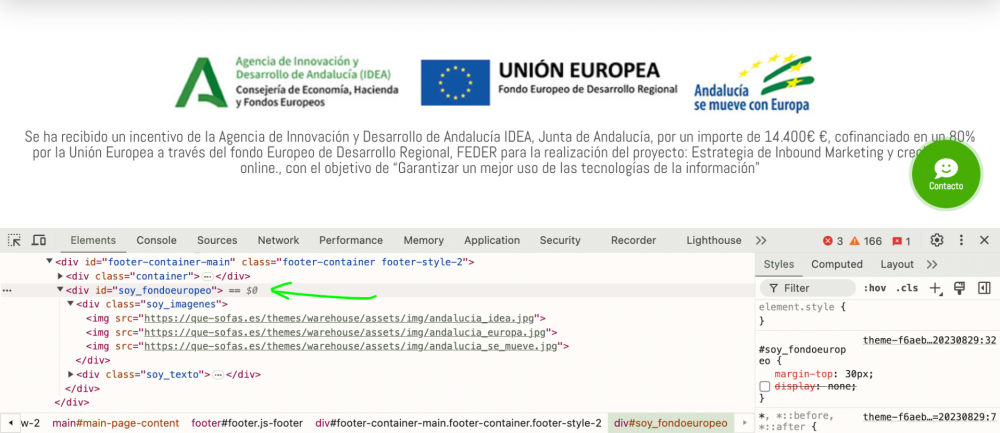Activate the inspect element picker icon
This screenshot has height=433, width=1000.
tap(14, 240)
